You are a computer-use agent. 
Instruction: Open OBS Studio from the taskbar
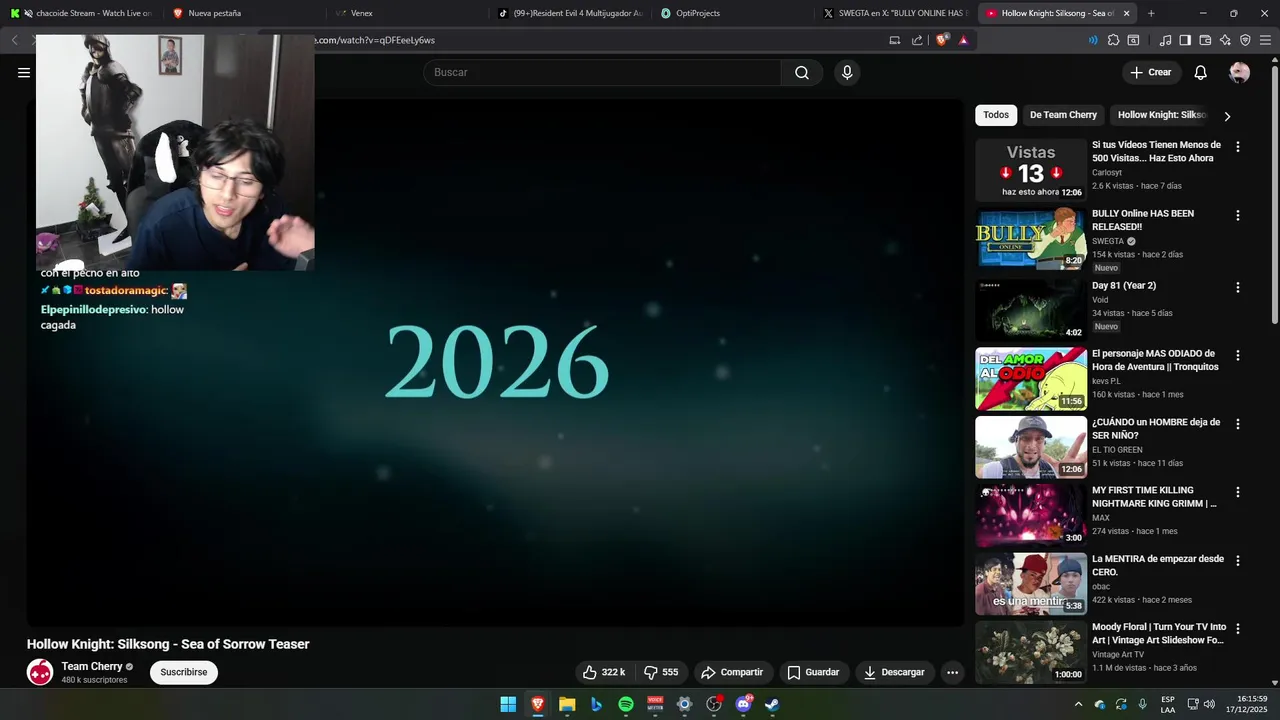click(x=714, y=704)
